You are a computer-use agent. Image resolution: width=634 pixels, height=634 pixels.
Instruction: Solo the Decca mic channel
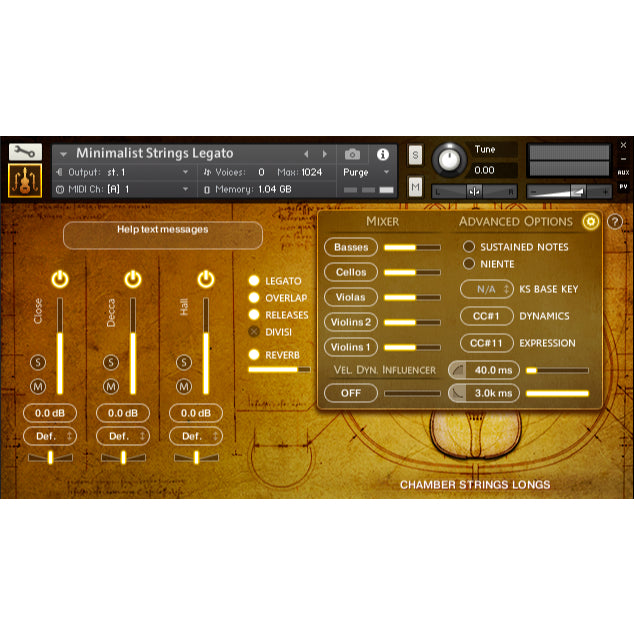click(x=111, y=362)
